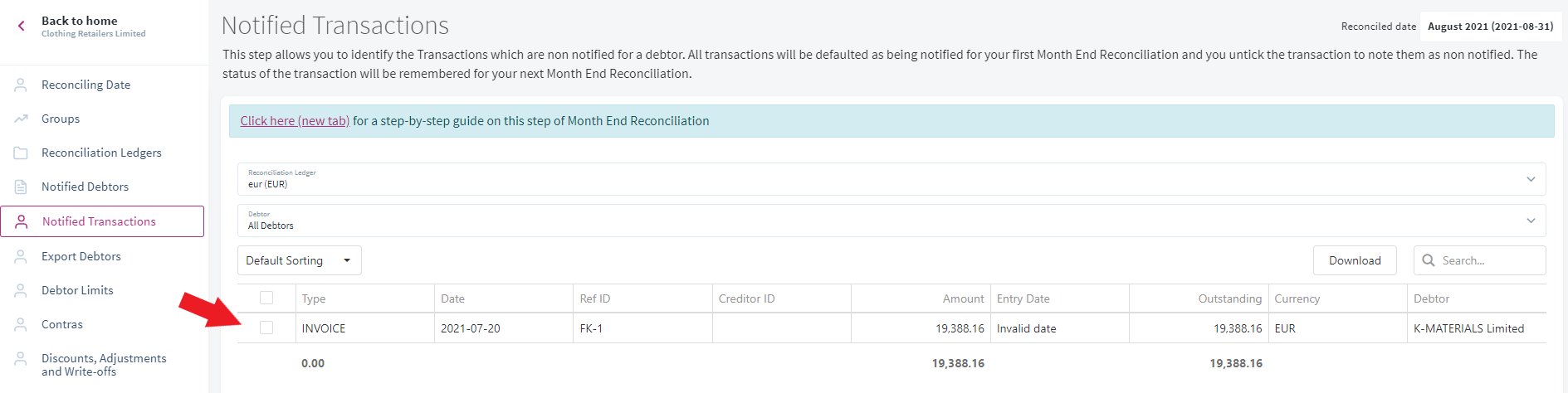Open the Default Sorting dropdown
1568x393 pixels.
[x=300, y=260]
